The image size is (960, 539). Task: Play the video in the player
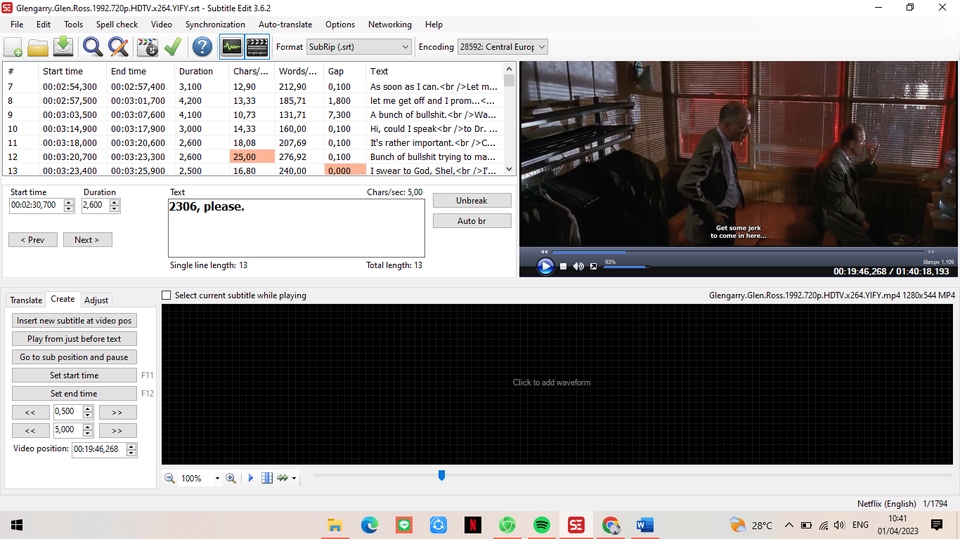click(545, 266)
